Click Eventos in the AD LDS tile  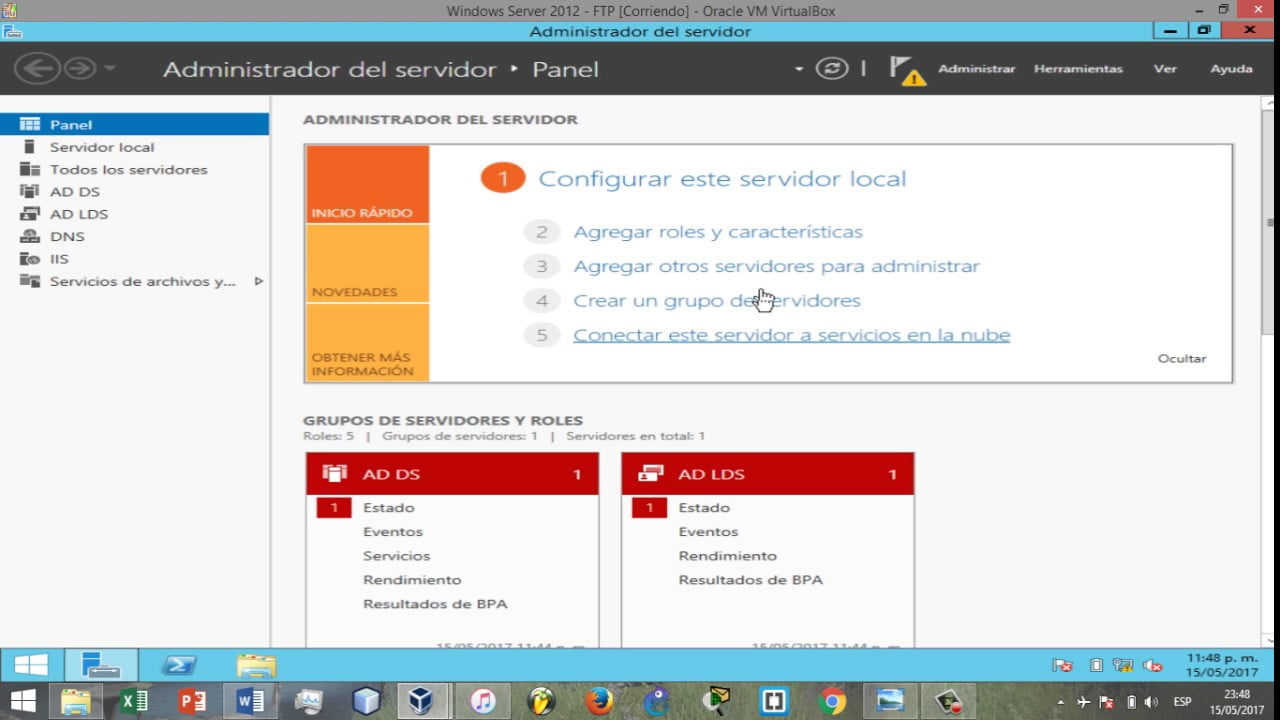pyautogui.click(x=708, y=532)
